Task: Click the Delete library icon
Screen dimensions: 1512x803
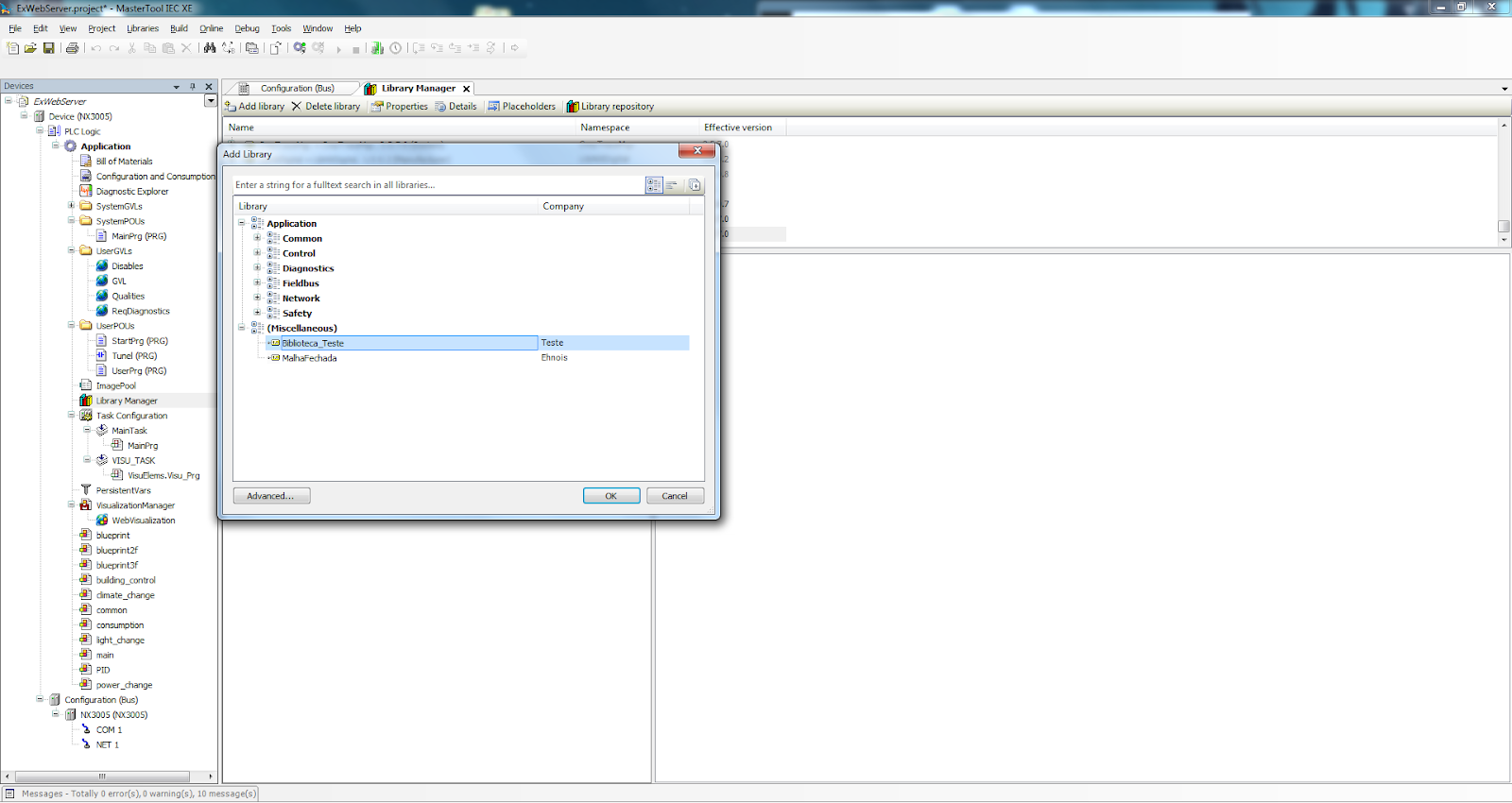Action: (297, 107)
